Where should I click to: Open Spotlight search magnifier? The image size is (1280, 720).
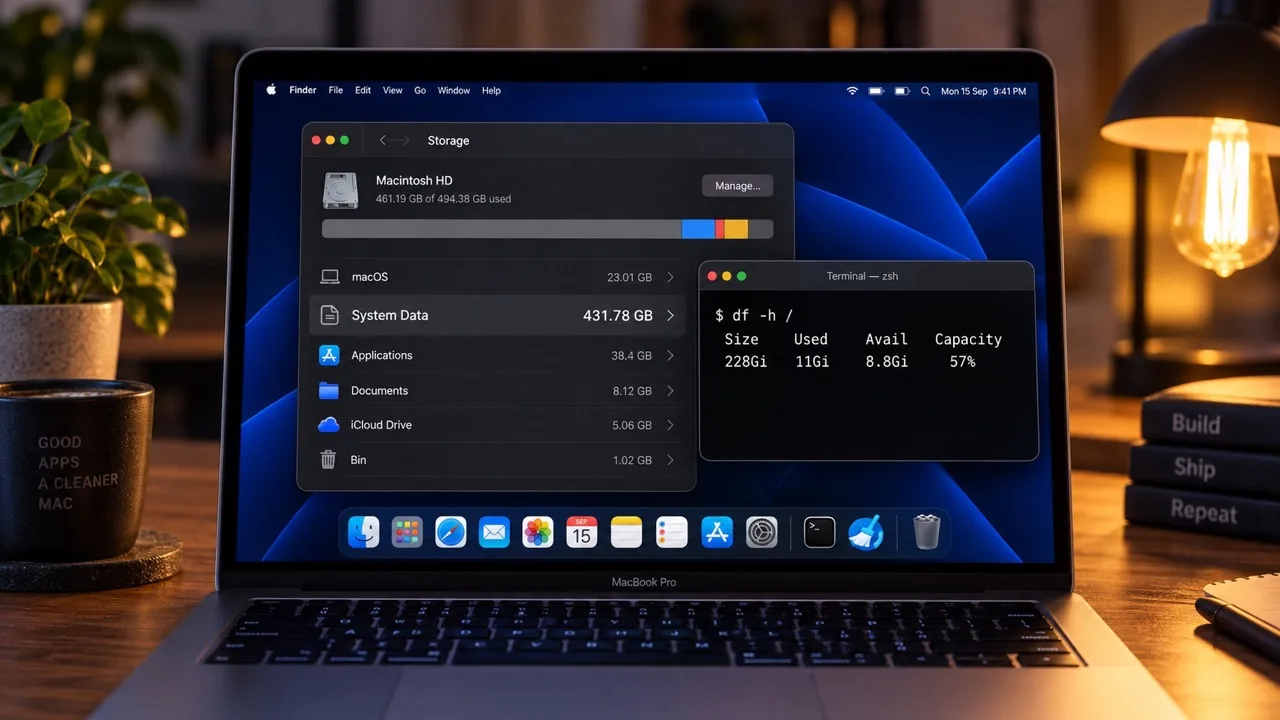tap(925, 91)
